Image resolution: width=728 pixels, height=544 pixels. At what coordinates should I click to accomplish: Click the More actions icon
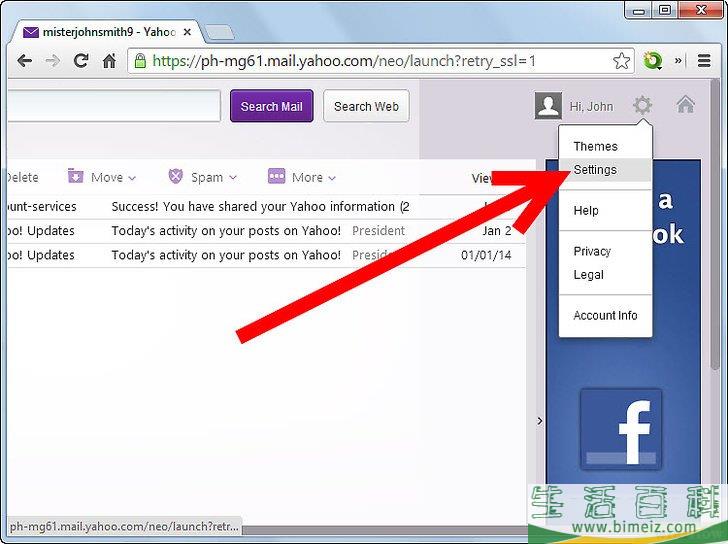pyautogui.click(x=276, y=176)
